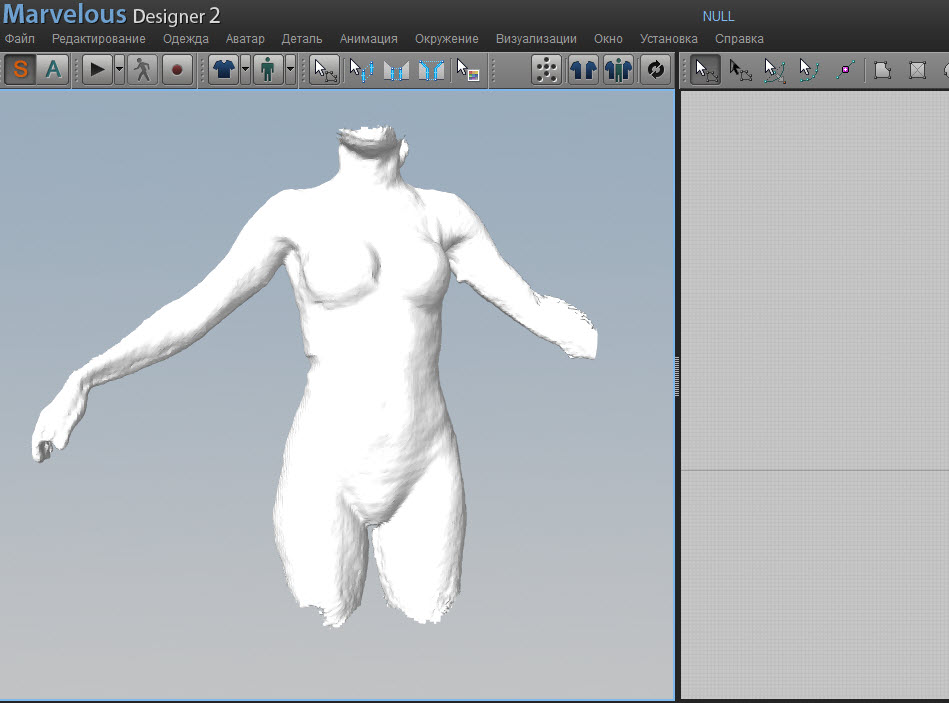This screenshot has height=703, width=949.
Task: Open dropdown arrow beside avatar figure icon
Action: pos(290,70)
